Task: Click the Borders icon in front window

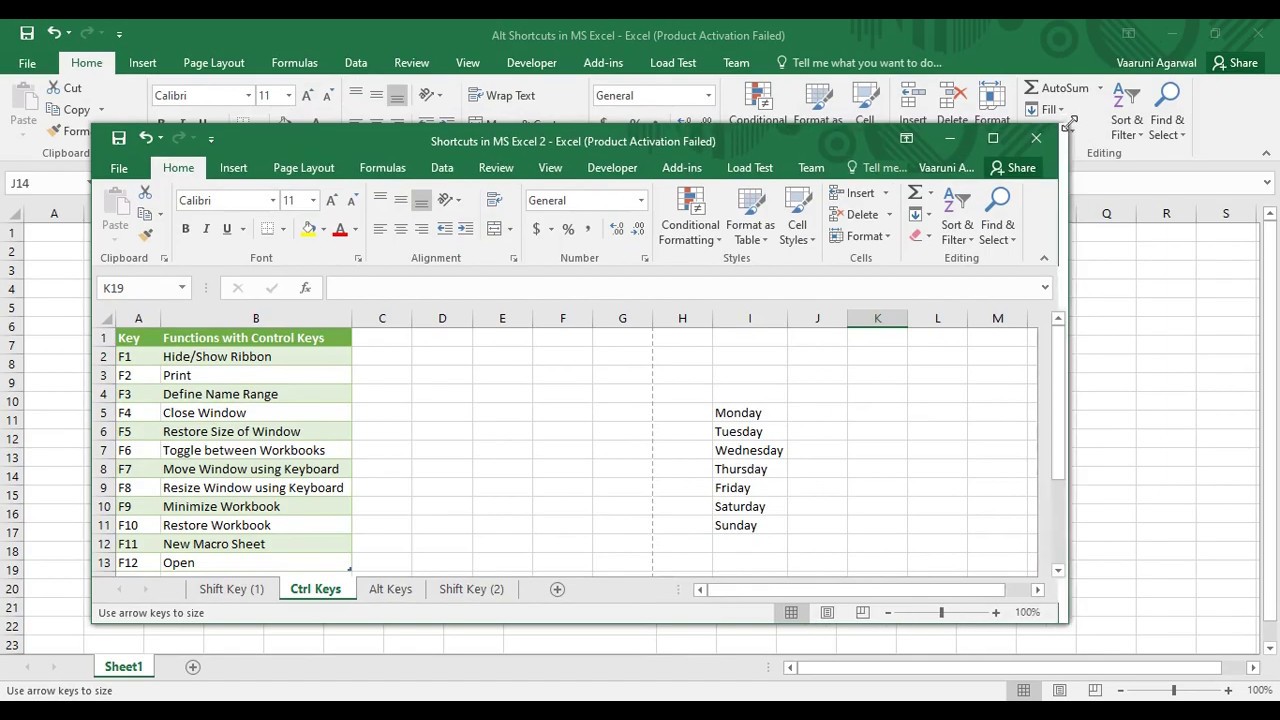Action: 267,229
